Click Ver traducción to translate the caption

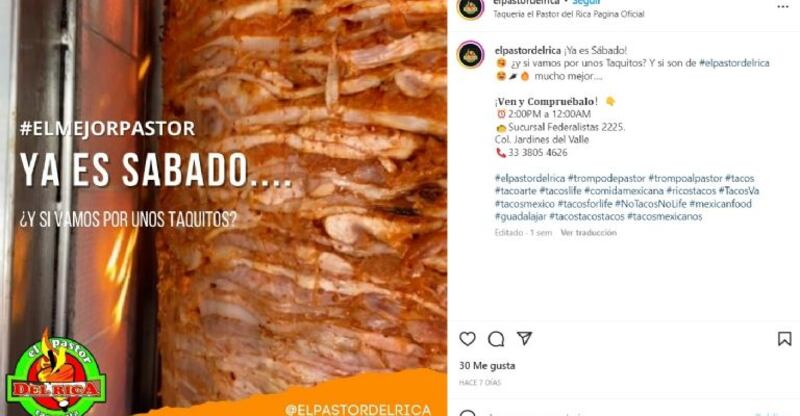pos(588,233)
